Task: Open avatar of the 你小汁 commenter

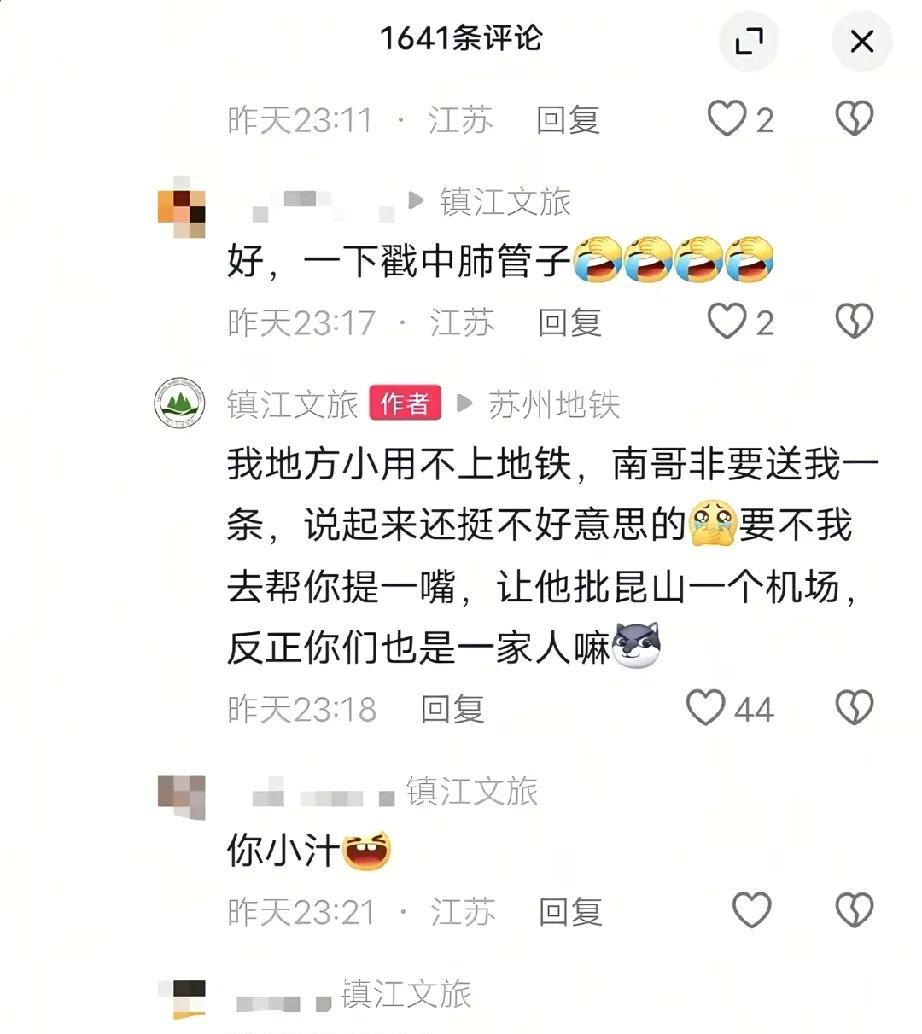Action: pyautogui.click(x=181, y=797)
